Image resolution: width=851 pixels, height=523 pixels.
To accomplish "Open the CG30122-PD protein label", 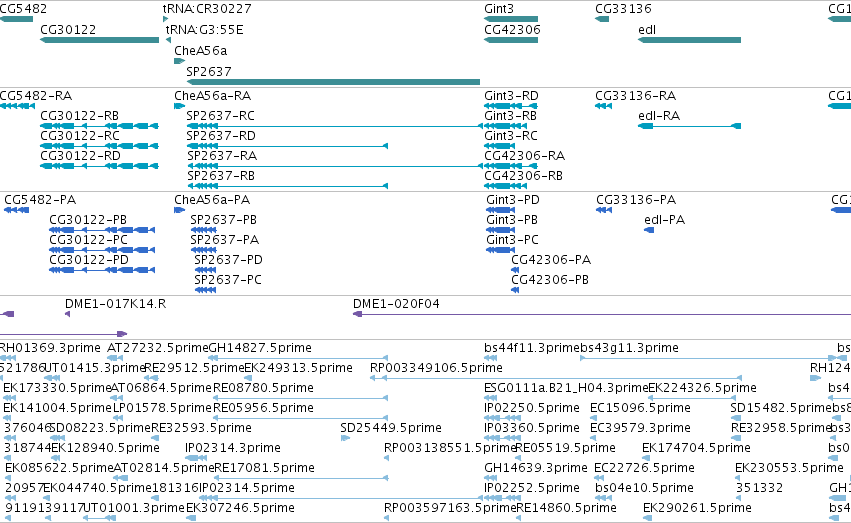I will pos(89,260).
